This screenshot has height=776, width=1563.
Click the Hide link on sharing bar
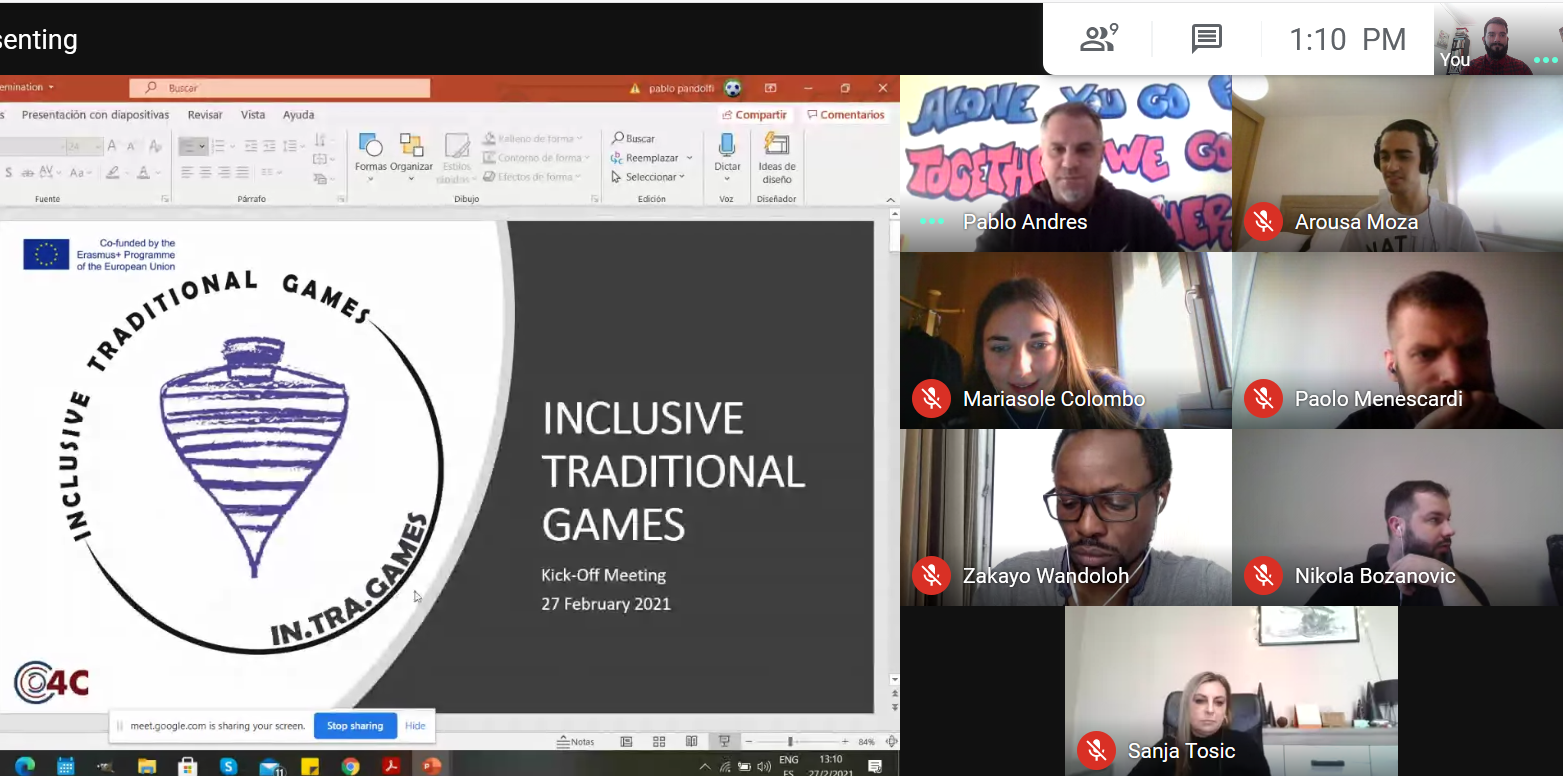pos(415,726)
